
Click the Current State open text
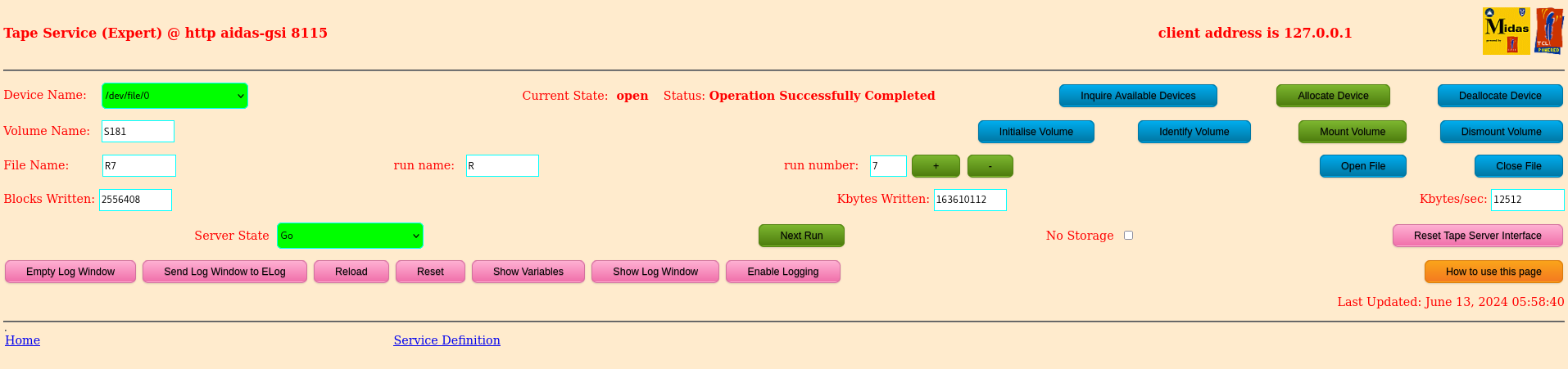pyautogui.click(x=585, y=96)
